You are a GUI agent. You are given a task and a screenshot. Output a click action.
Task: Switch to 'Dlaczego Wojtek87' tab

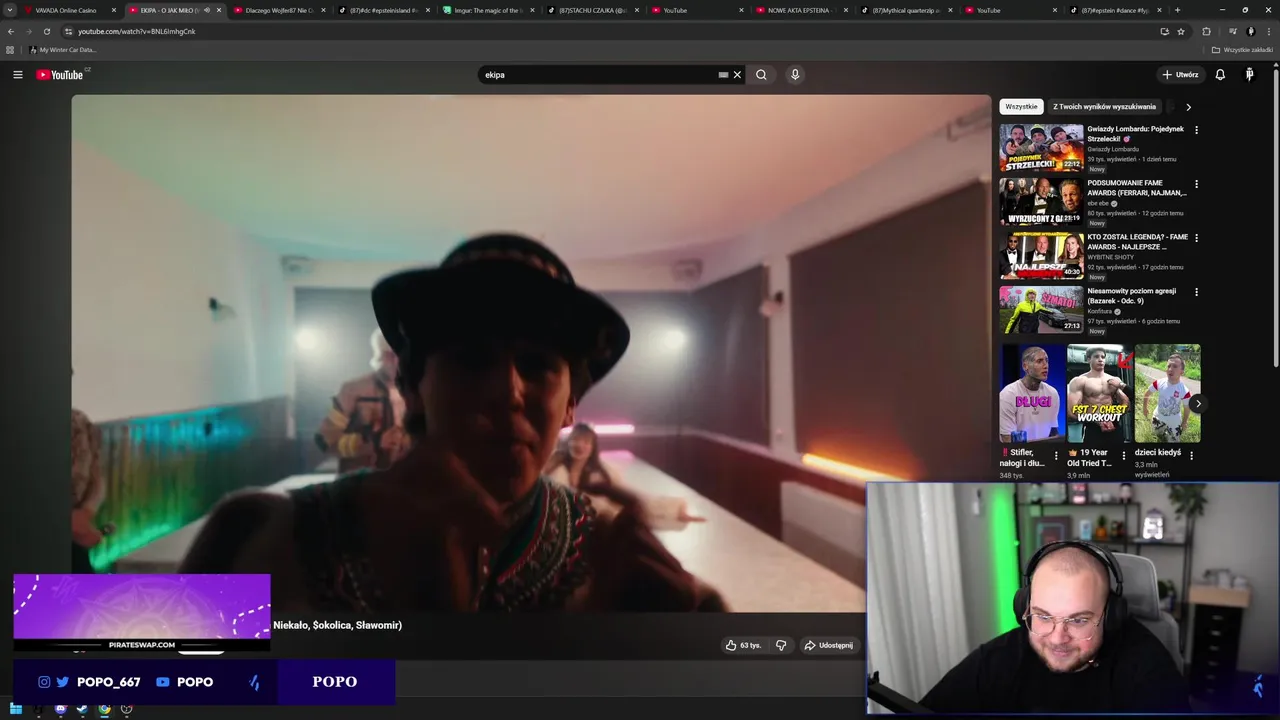pyautogui.click(x=280, y=10)
